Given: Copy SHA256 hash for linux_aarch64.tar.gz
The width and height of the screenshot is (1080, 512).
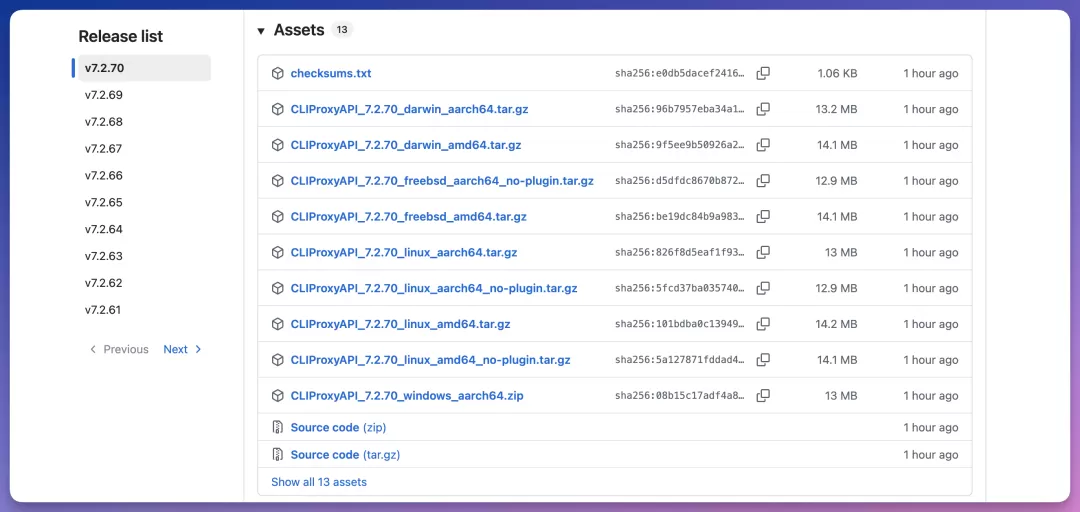Looking at the screenshot, I should [763, 252].
